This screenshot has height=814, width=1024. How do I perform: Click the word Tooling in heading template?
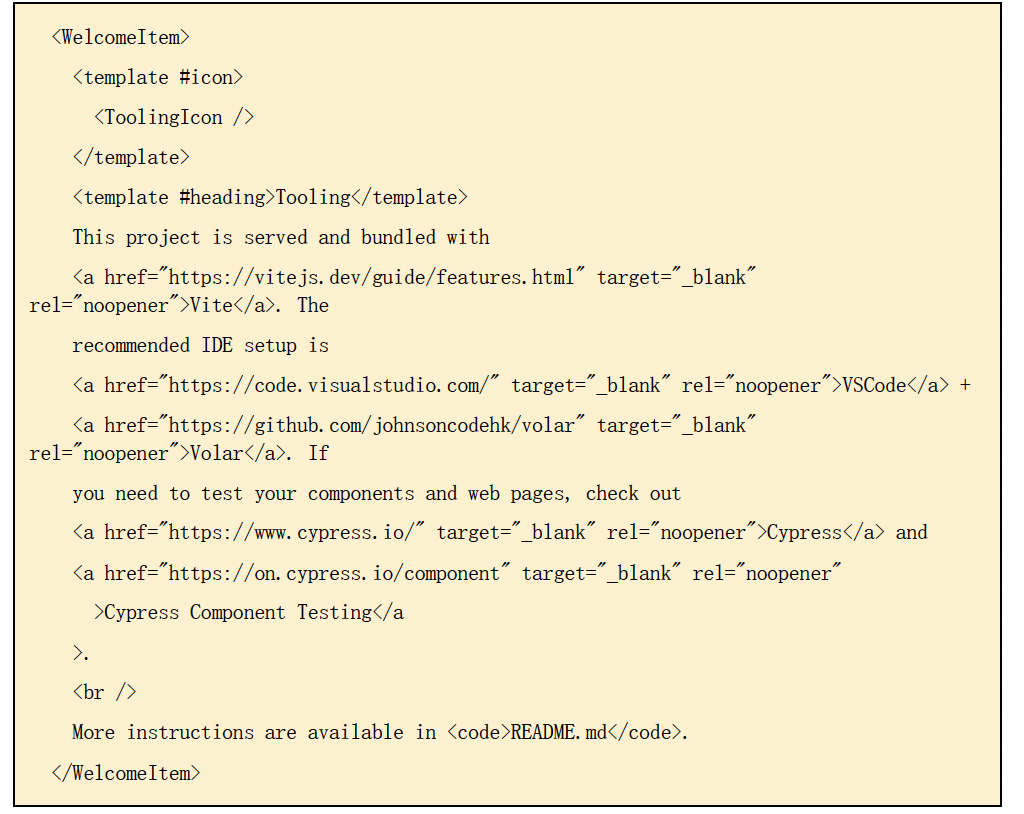pyautogui.click(x=313, y=197)
